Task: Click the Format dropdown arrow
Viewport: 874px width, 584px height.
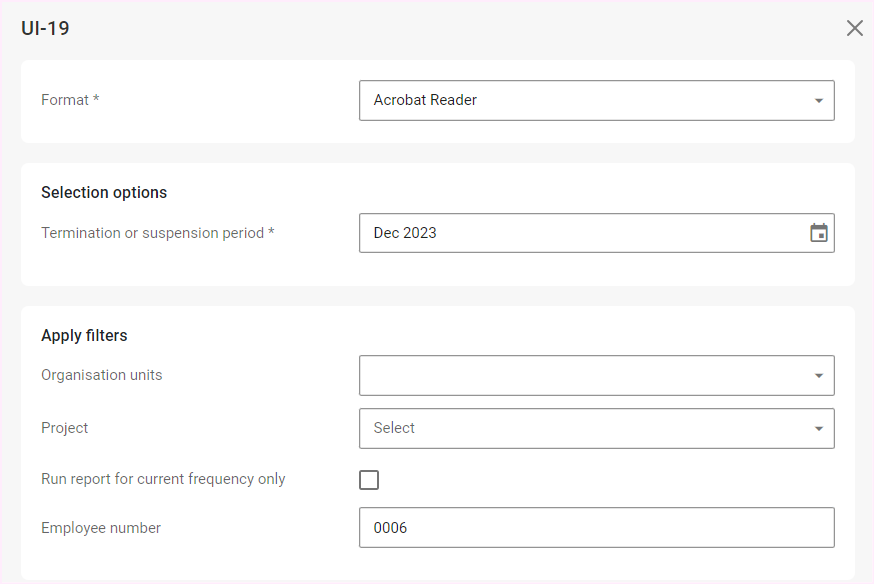Action: click(818, 101)
